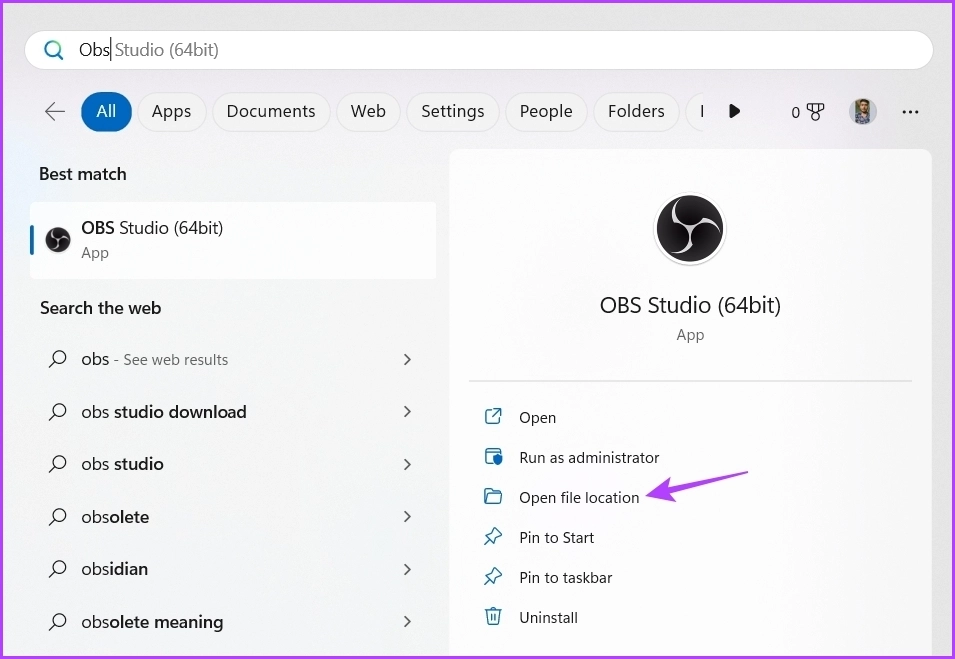The image size is (955, 659).
Task: Click the back arrow icon
Action: 55,111
